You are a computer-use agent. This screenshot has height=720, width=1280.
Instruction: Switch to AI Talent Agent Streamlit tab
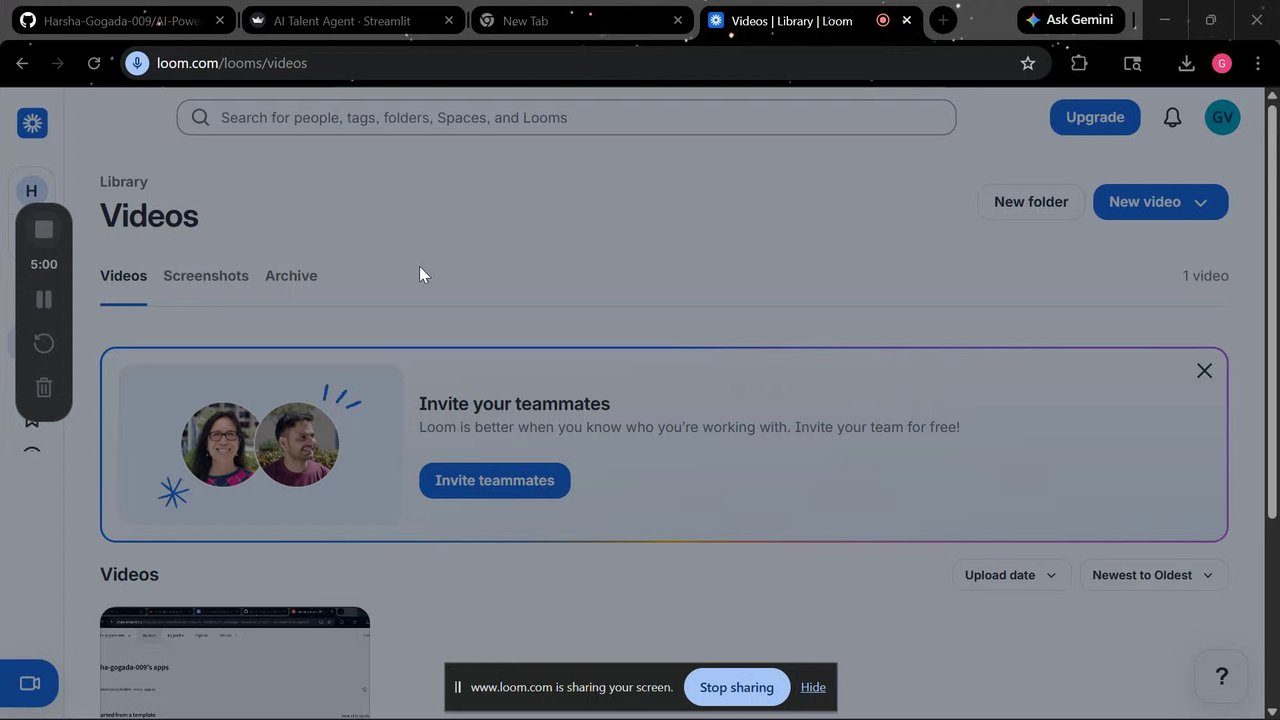click(353, 20)
